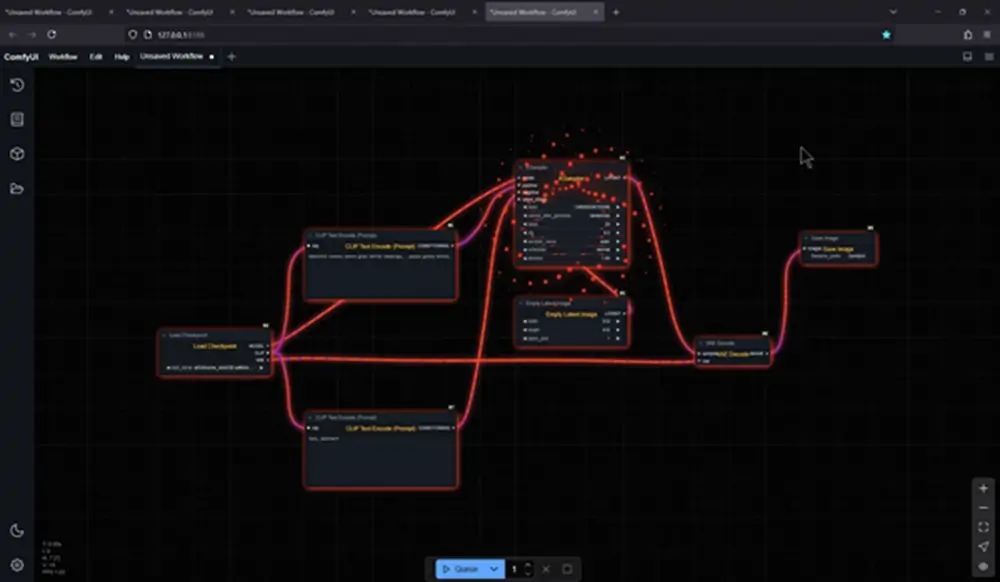
Task: Add a new workflow tab in ComfyUI
Action: (232, 57)
